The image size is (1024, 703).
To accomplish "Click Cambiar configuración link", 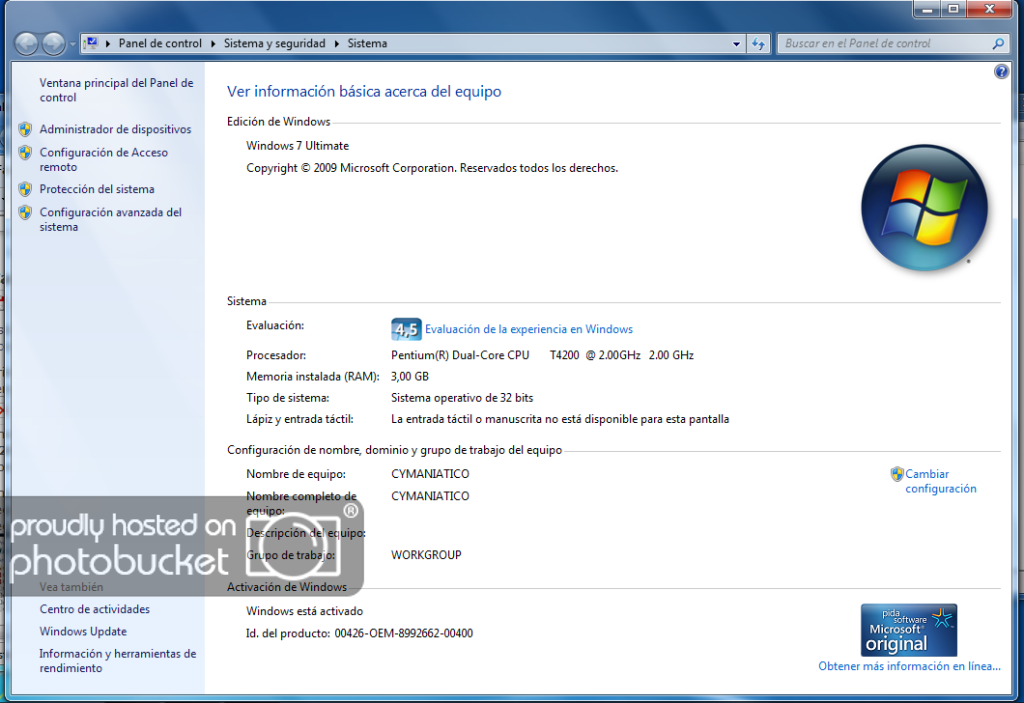I will [940, 481].
